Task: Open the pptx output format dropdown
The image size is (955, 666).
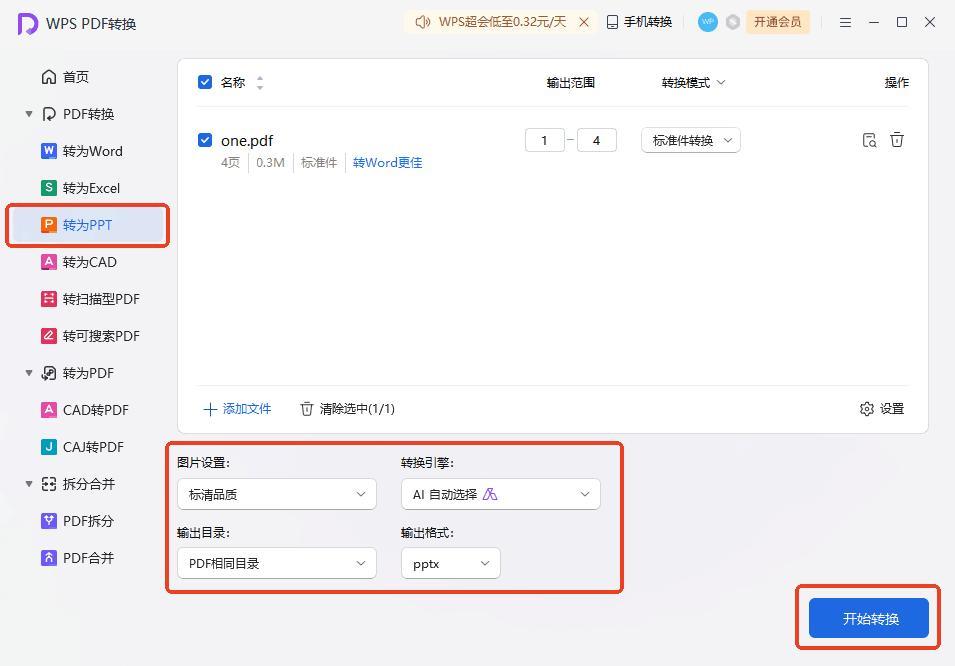Action: click(x=450, y=564)
